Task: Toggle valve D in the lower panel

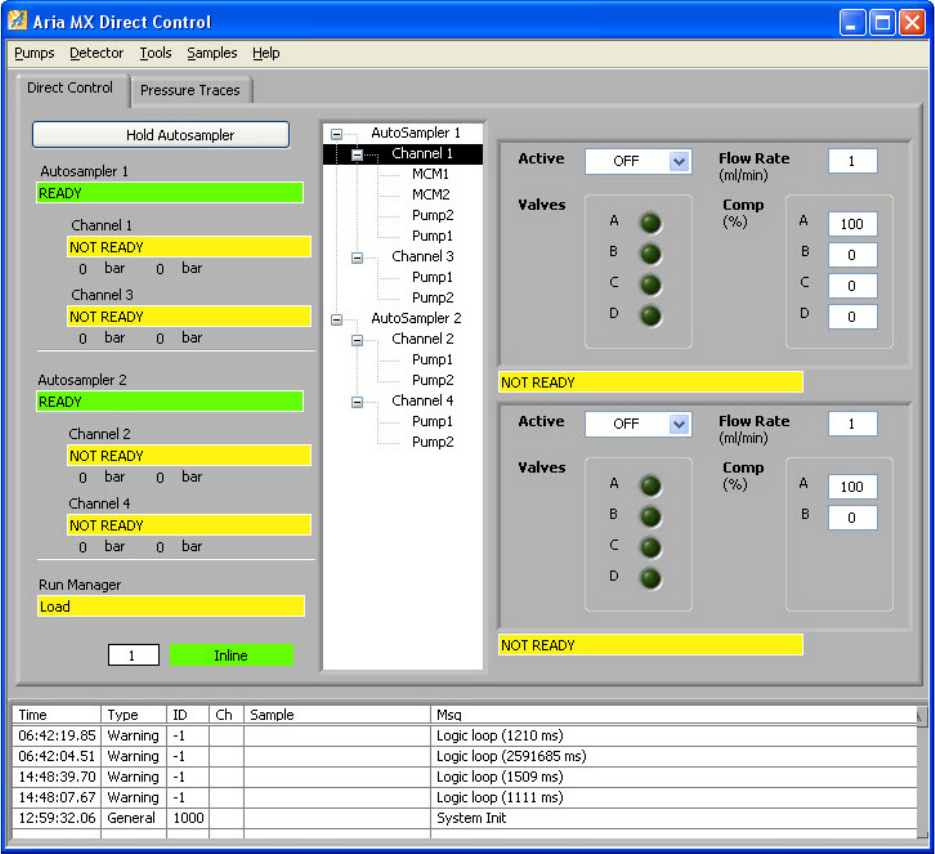Action: pyautogui.click(x=650, y=578)
